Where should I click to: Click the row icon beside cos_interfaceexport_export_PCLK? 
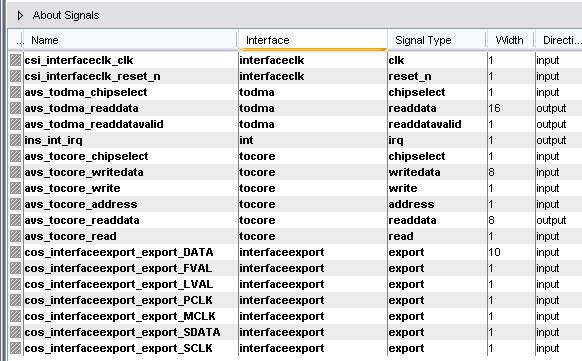point(16,300)
